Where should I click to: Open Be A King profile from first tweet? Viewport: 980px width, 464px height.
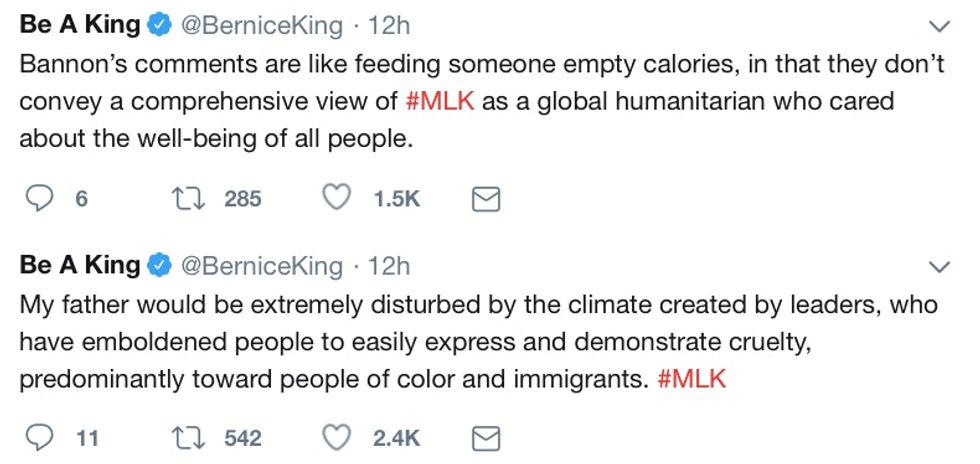[80, 26]
